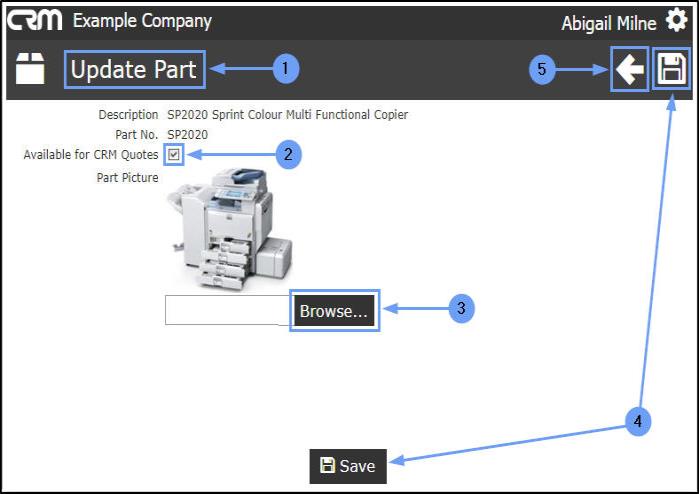Click the Update Part page heading
This screenshot has height=494, width=699.
(134, 70)
